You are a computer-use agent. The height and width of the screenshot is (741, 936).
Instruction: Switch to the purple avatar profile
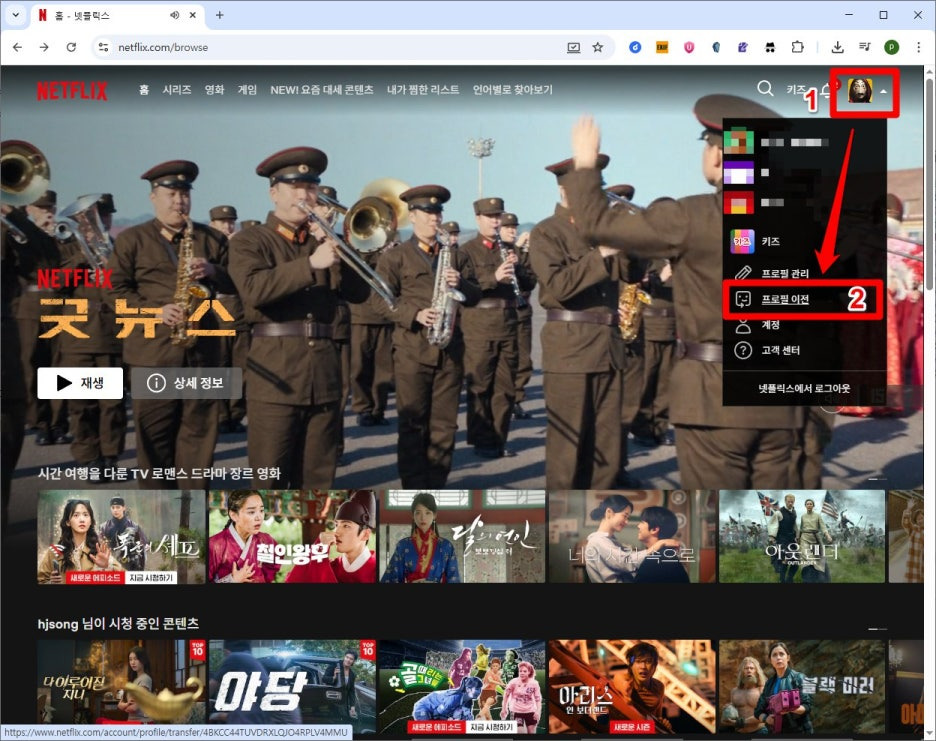pyautogui.click(x=738, y=173)
